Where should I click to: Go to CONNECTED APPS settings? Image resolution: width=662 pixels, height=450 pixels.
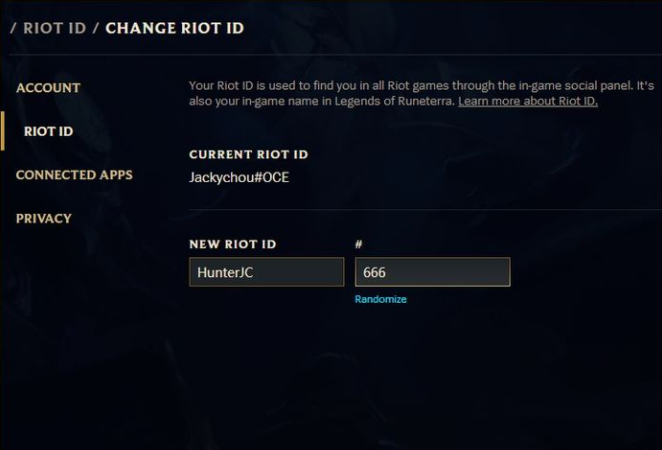pos(74,175)
